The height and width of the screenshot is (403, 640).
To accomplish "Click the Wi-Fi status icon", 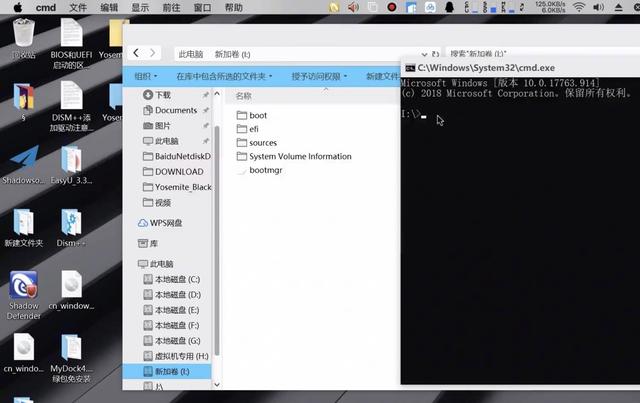I will (x=579, y=7).
